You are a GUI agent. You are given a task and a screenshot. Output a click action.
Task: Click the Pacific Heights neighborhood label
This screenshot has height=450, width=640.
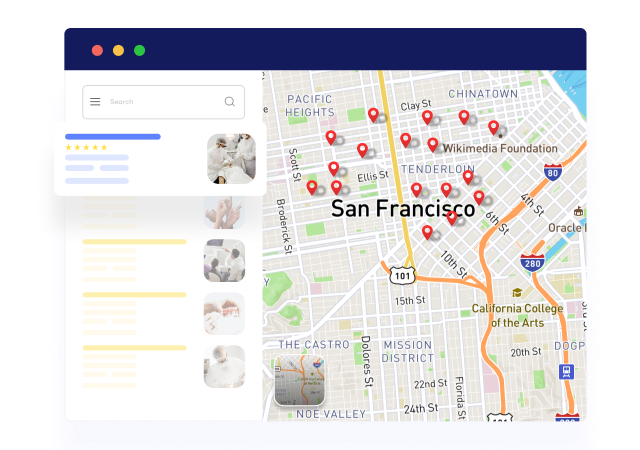point(310,106)
